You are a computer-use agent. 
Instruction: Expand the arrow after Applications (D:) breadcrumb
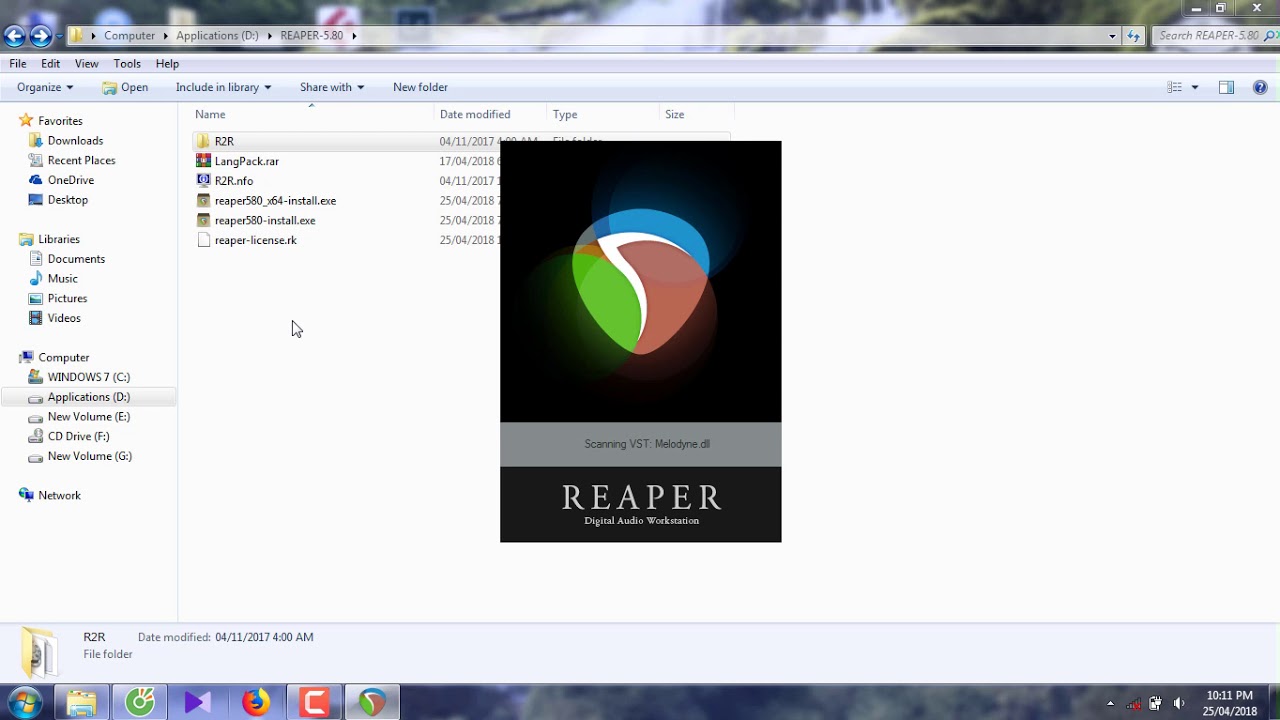click(270, 36)
